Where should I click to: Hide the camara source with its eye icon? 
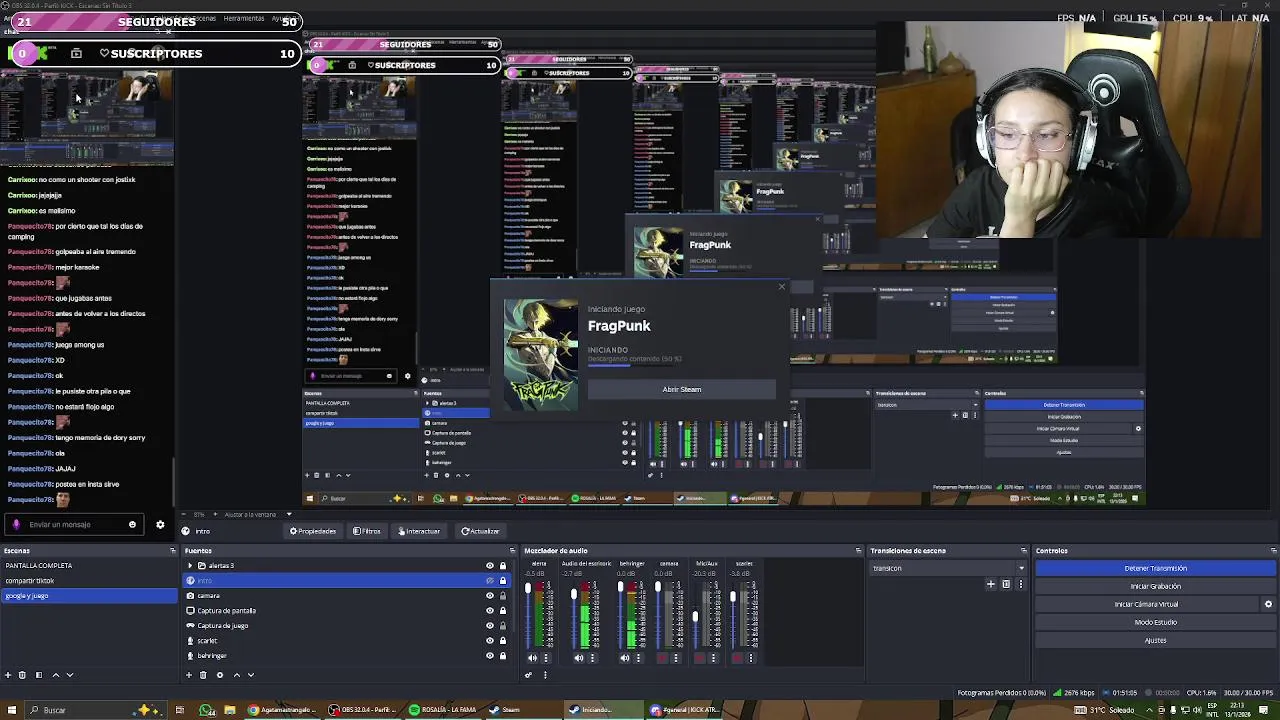[x=490, y=596]
